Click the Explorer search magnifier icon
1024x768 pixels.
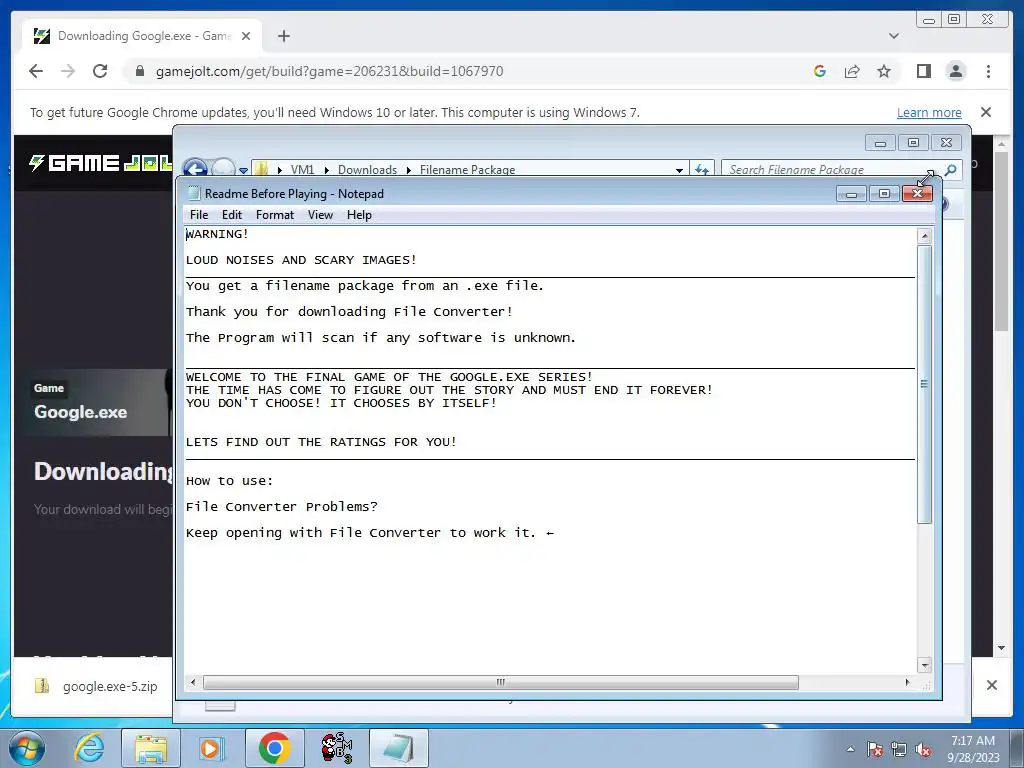(x=951, y=170)
